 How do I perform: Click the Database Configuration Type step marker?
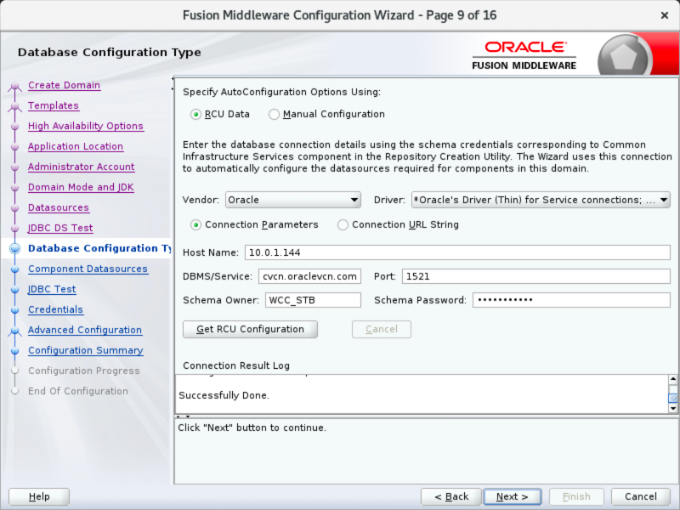click(x=15, y=248)
